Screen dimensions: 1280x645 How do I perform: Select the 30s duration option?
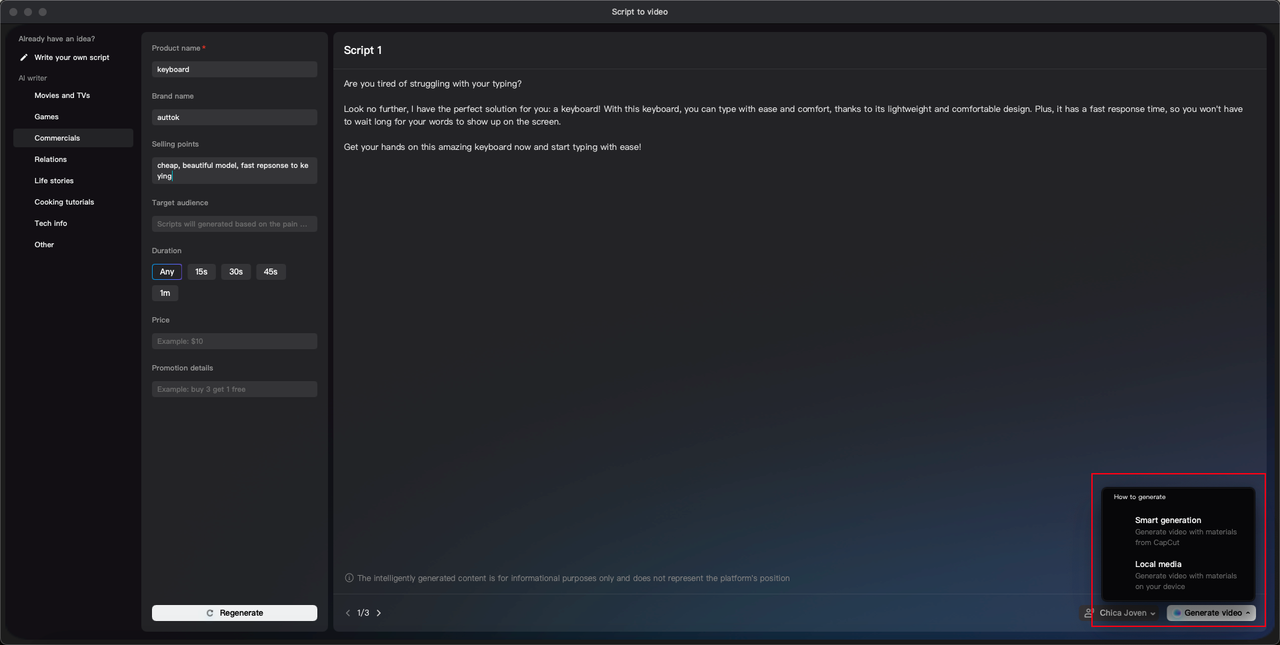point(236,272)
